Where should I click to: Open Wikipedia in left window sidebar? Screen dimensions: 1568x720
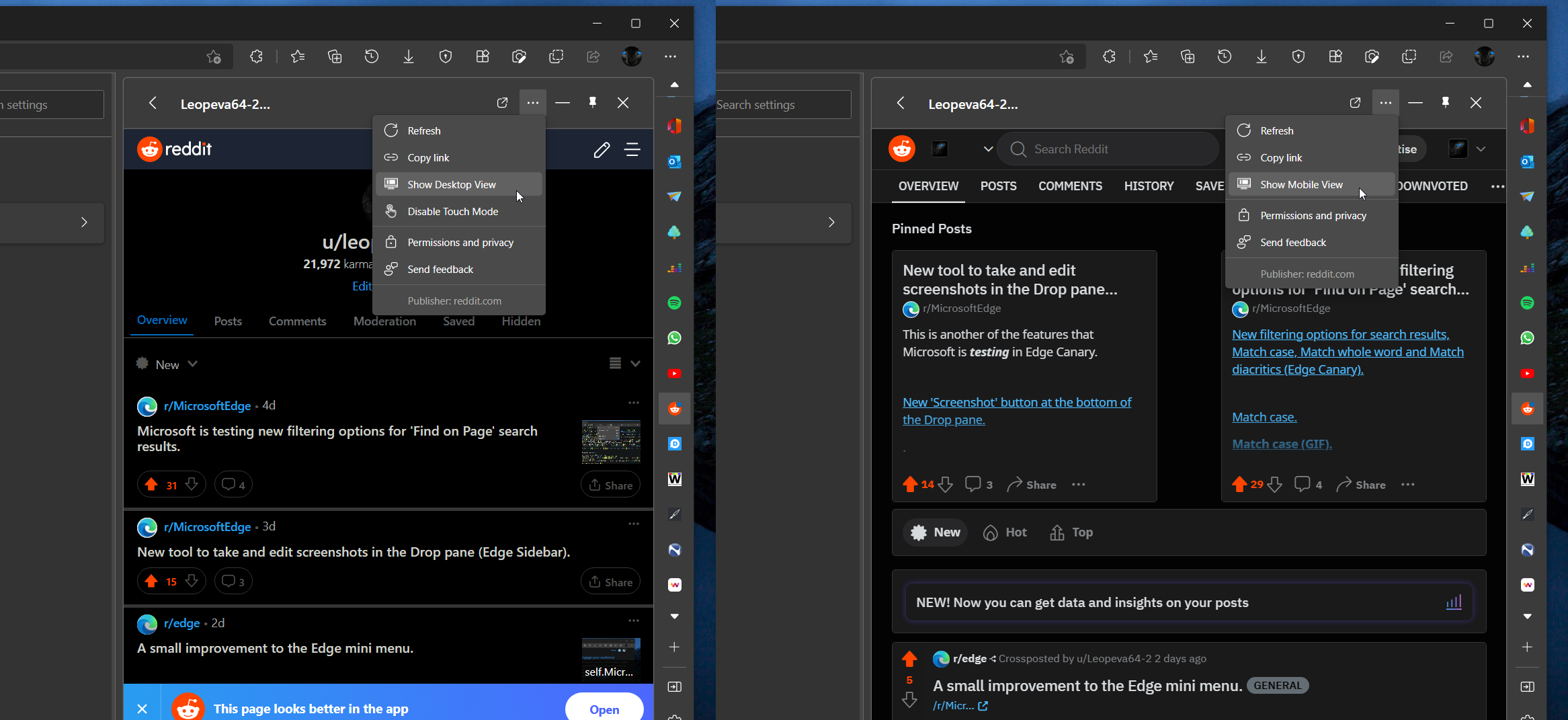coord(674,479)
